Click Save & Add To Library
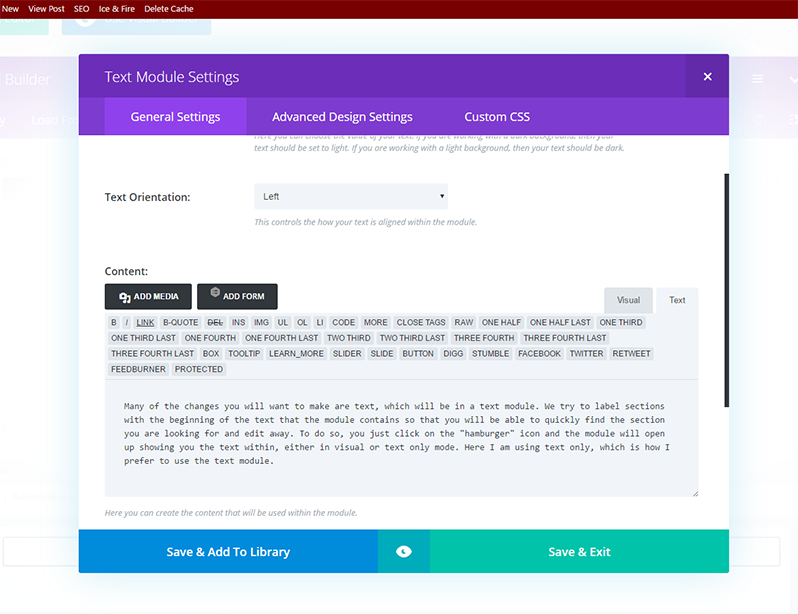This screenshot has height=614, width=798. tap(228, 551)
